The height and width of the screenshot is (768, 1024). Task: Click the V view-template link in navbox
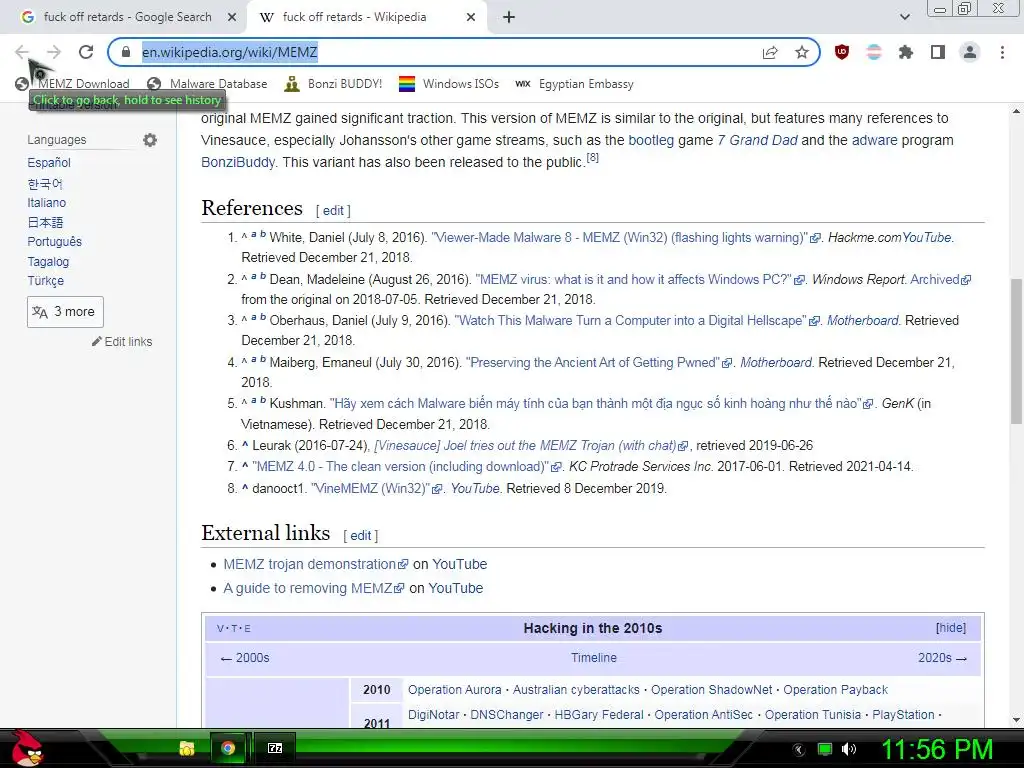220,628
